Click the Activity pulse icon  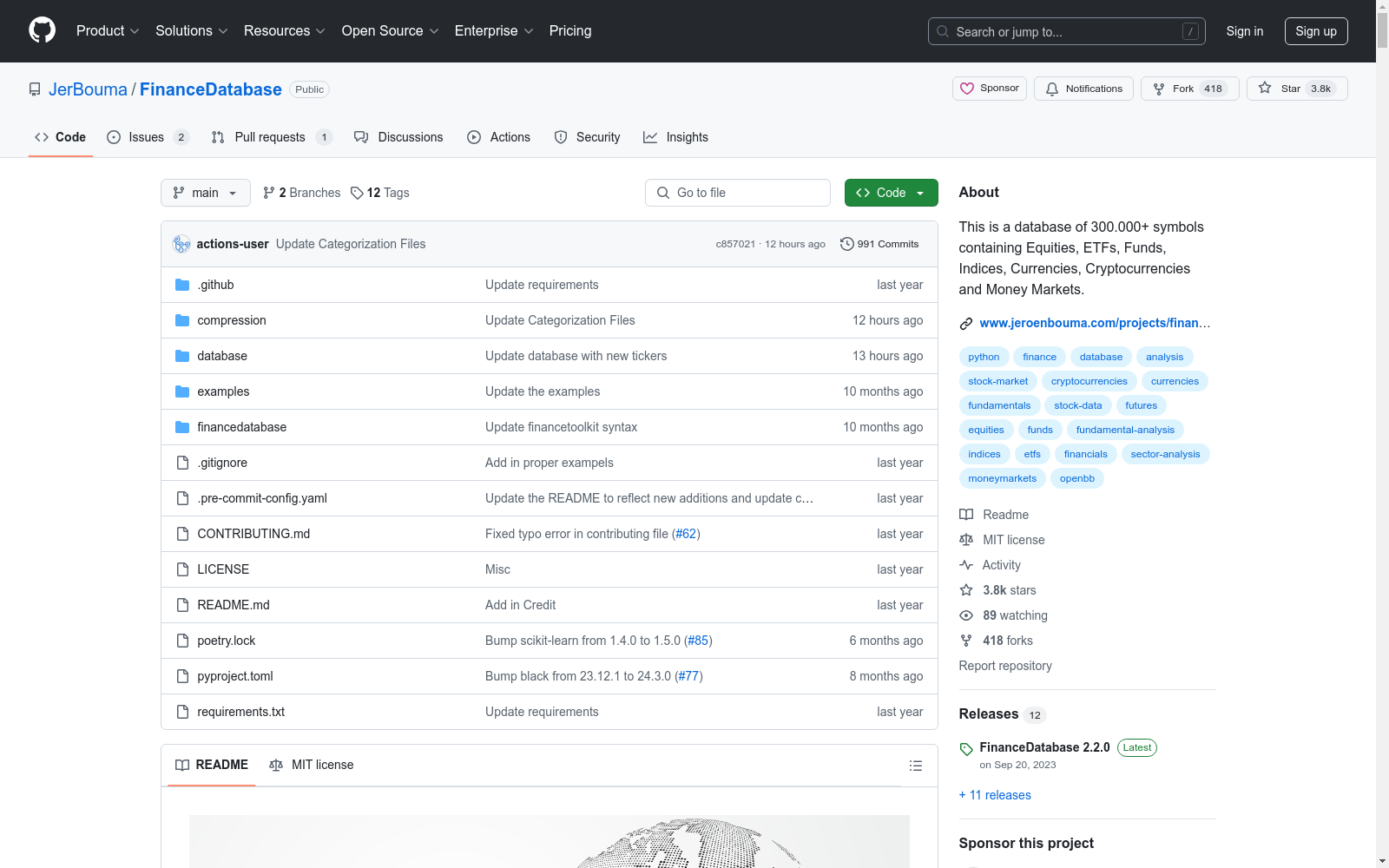click(x=966, y=565)
